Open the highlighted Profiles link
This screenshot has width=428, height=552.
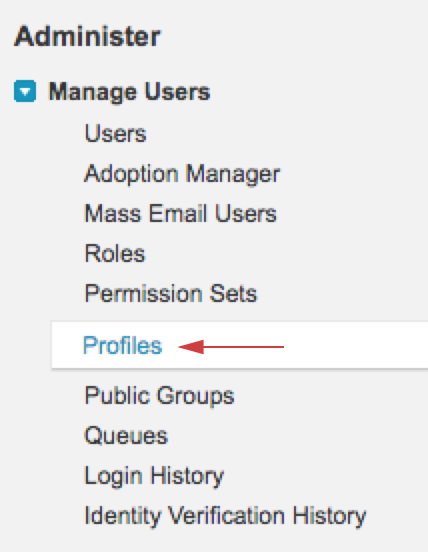coord(122,345)
